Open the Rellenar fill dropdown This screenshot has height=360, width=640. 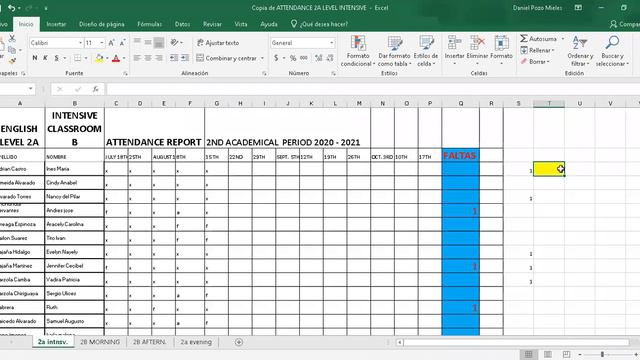(x=538, y=50)
